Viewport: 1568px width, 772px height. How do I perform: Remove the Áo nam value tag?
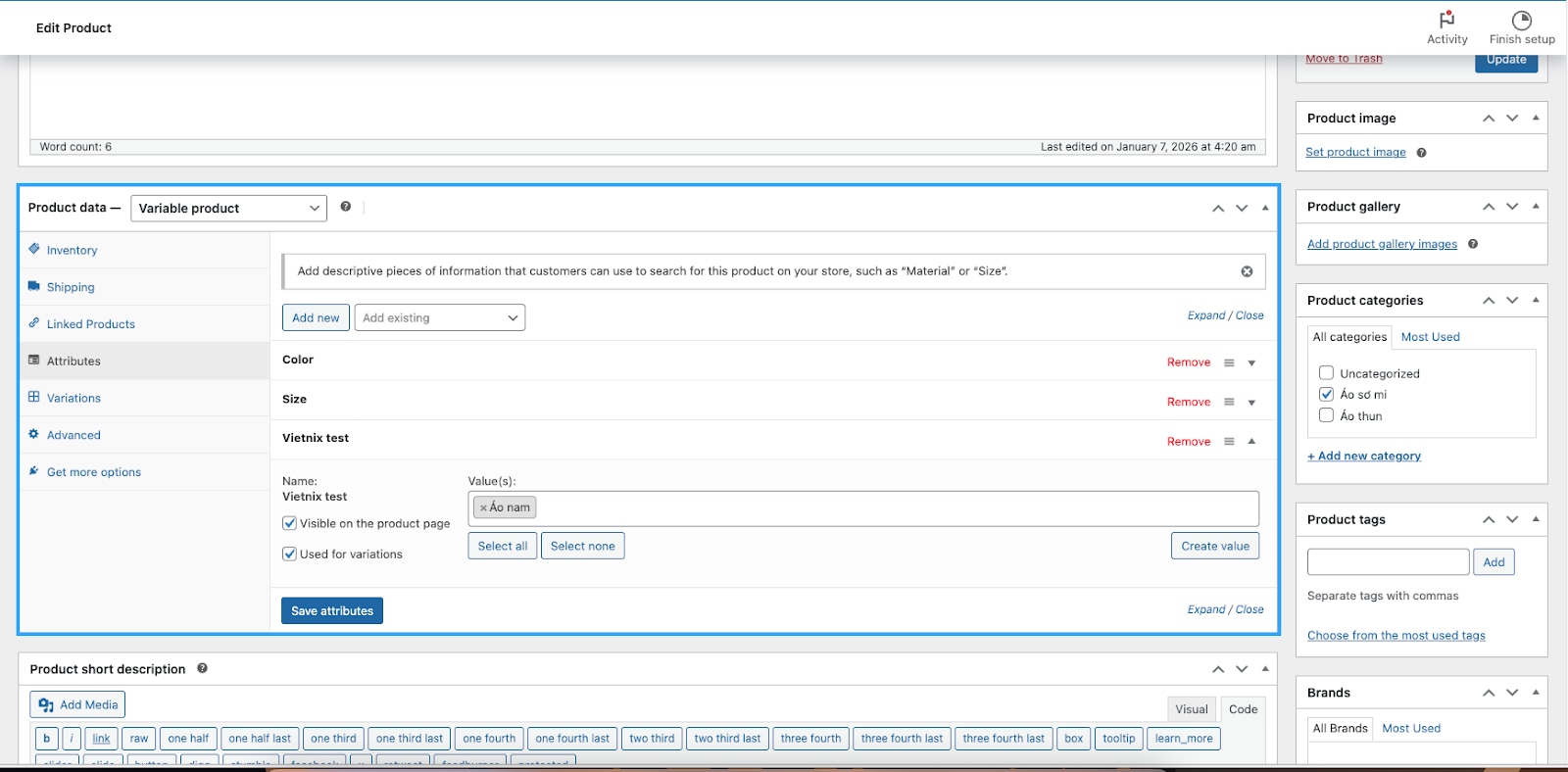[x=483, y=507]
